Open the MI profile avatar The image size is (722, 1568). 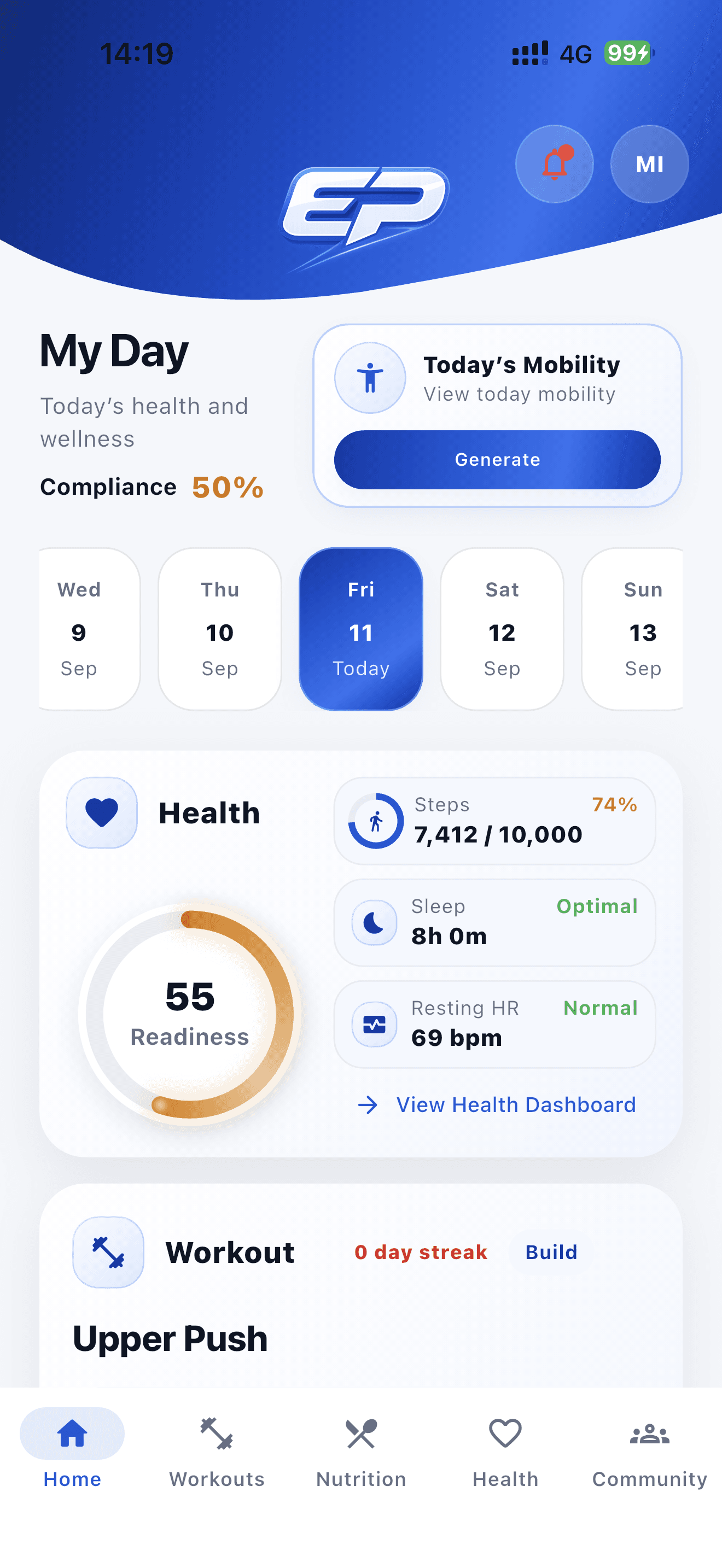click(650, 163)
